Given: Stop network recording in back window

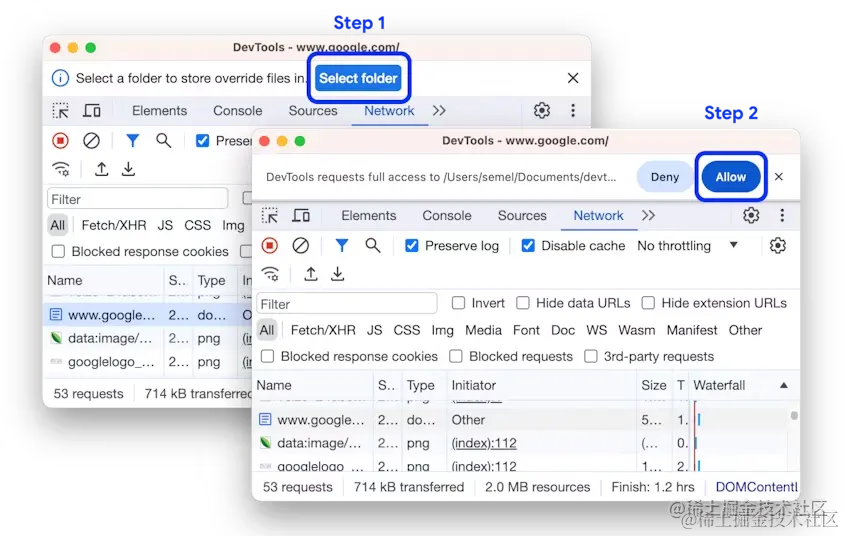Looking at the screenshot, I should [60, 141].
